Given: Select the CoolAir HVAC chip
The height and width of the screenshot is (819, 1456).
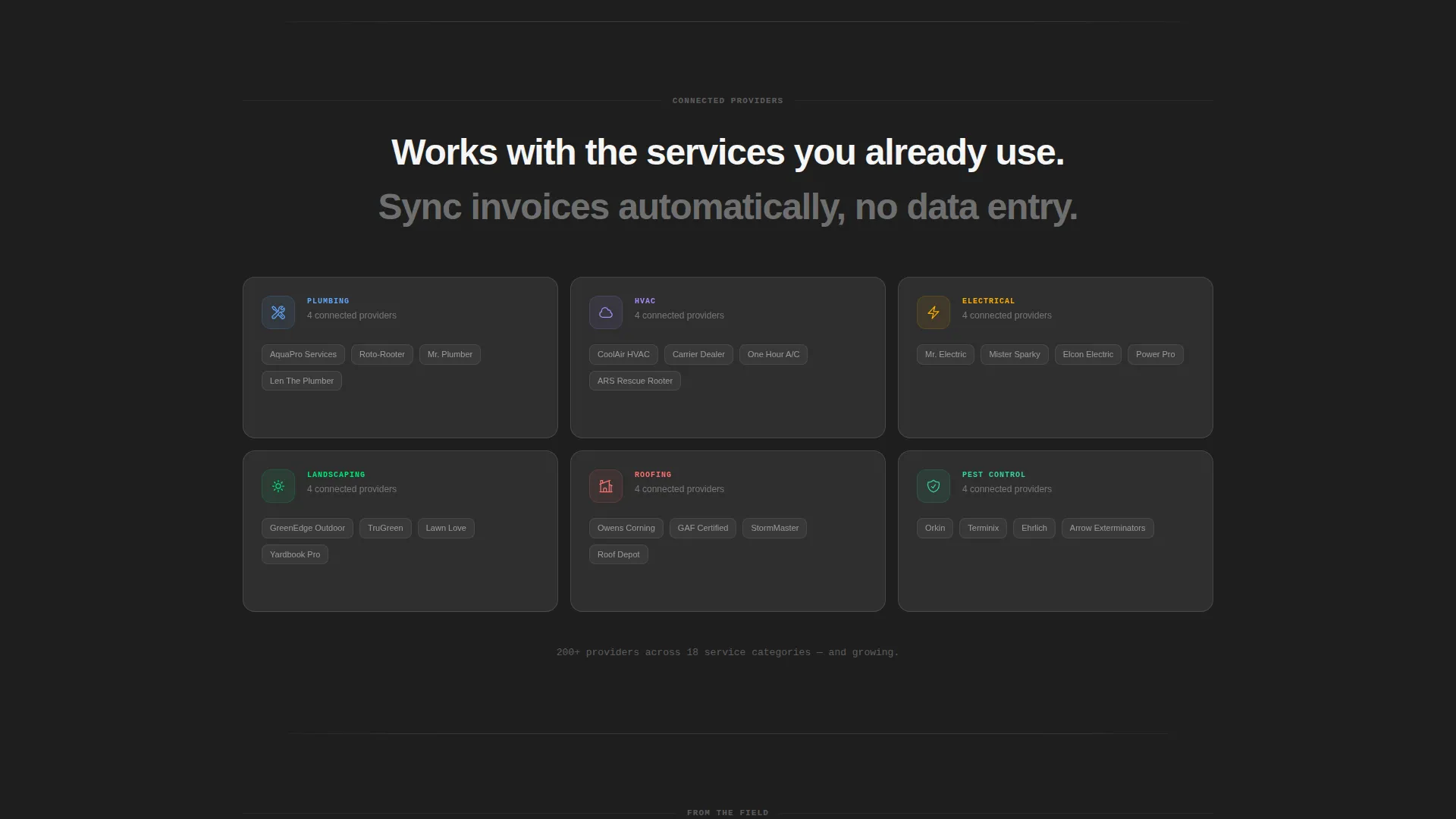Looking at the screenshot, I should click(x=623, y=354).
